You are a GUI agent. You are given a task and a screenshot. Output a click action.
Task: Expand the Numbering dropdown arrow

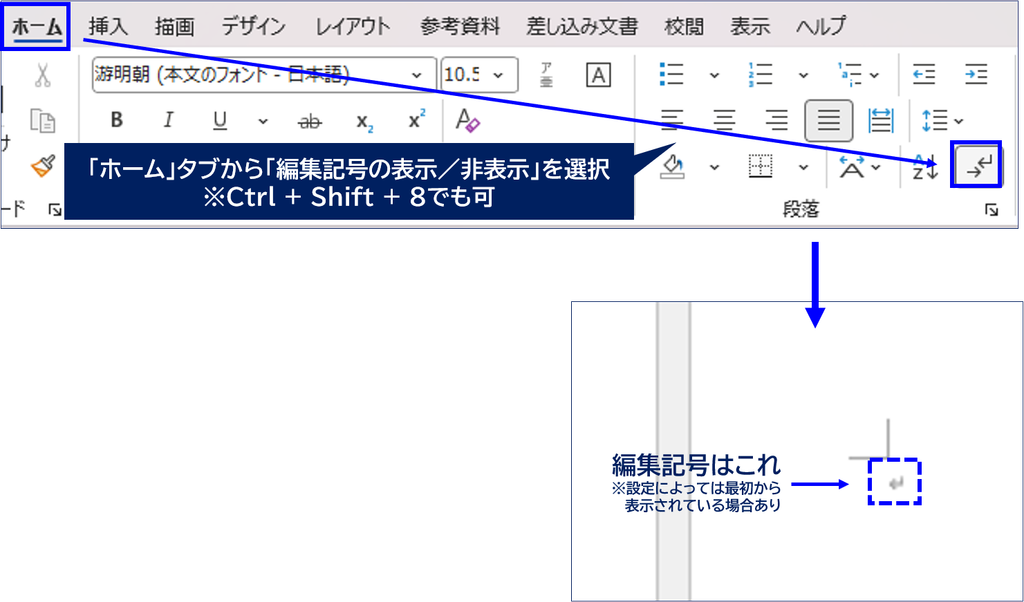(803, 76)
